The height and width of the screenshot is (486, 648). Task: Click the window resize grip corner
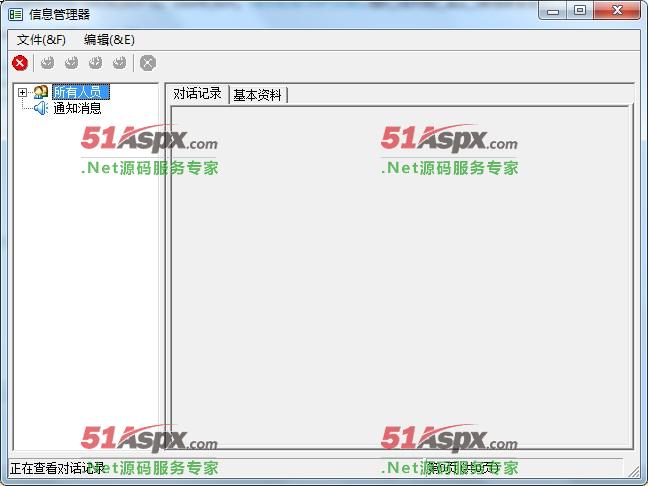click(633, 471)
